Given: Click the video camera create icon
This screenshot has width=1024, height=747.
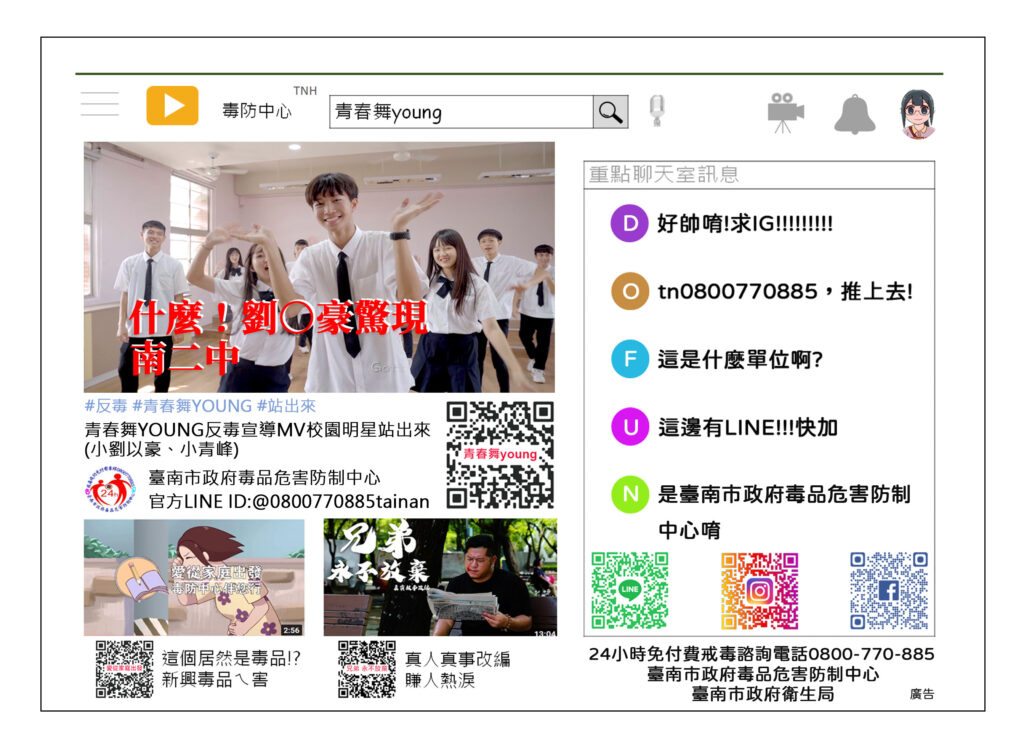Looking at the screenshot, I should (x=785, y=112).
